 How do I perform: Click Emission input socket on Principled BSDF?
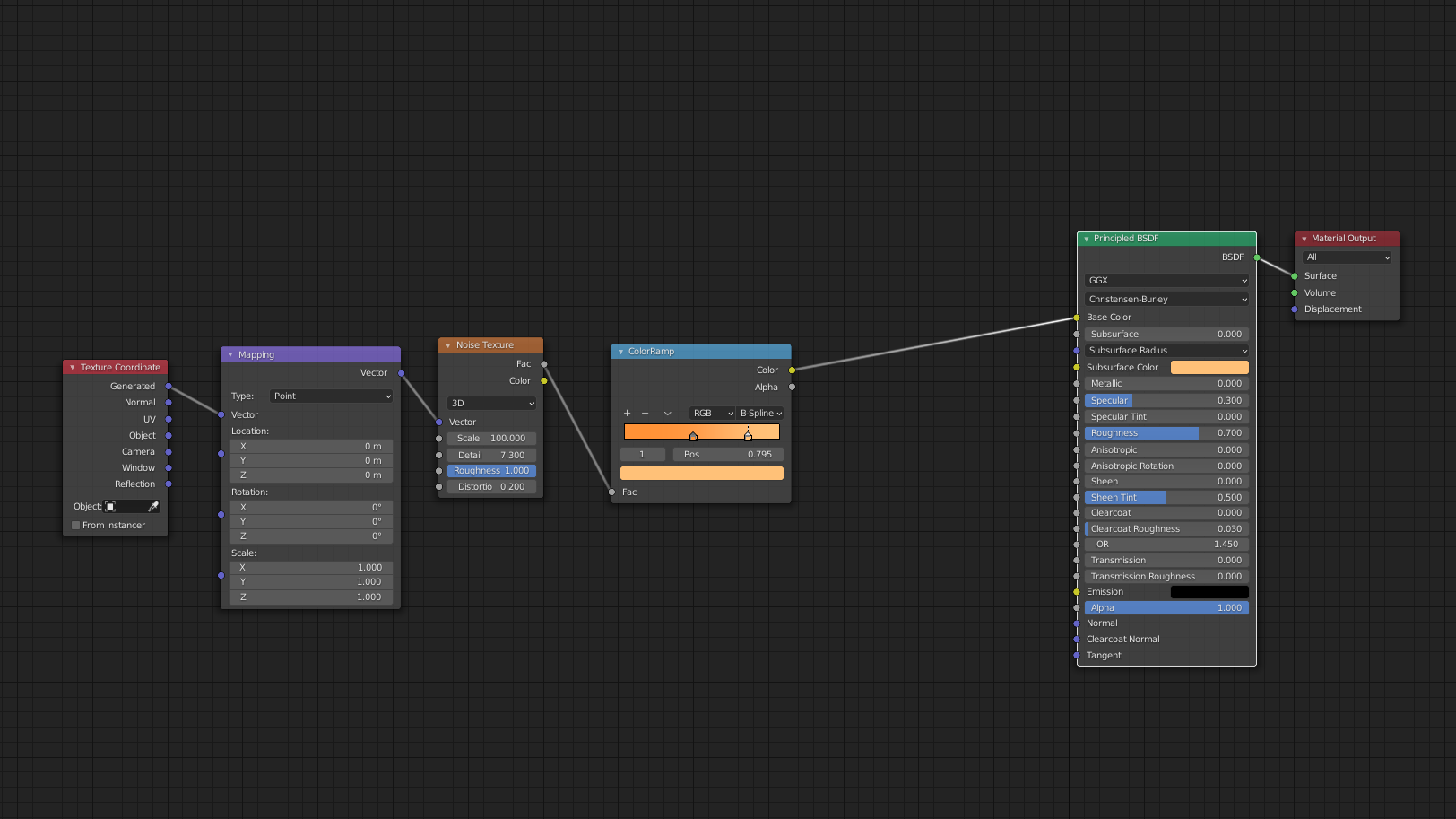click(x=1077, y=592)
